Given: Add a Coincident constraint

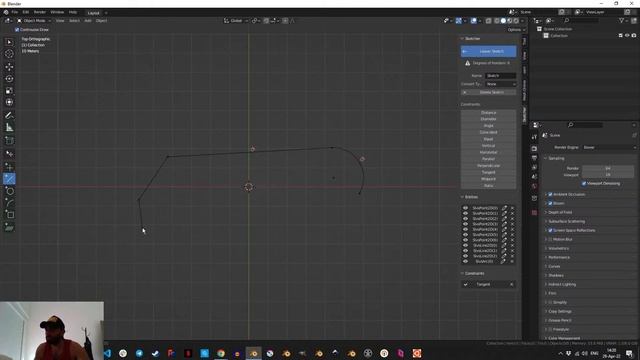Looking at the screenshot, I should (x=489, y=132).
